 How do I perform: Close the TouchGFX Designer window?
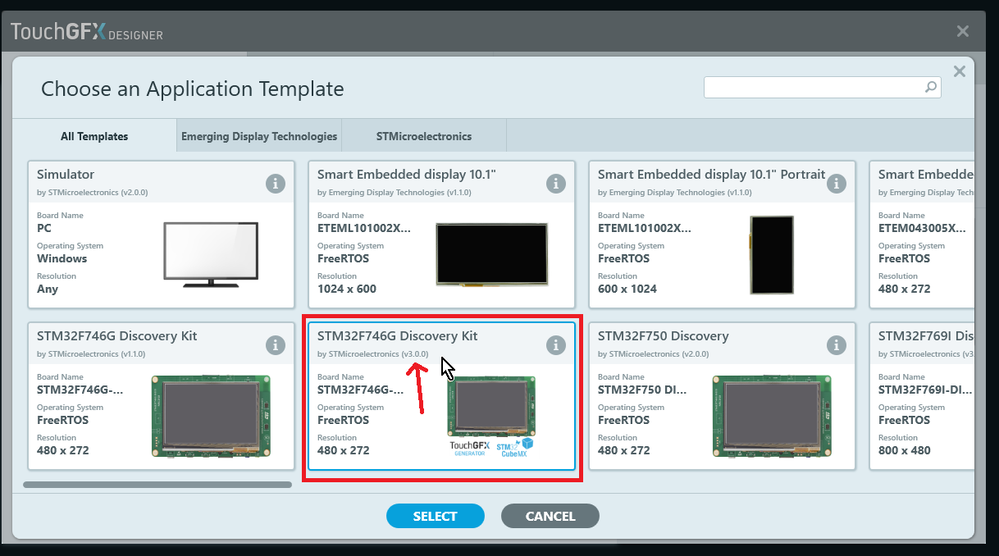pyautogui.click(x=963, y=31)
